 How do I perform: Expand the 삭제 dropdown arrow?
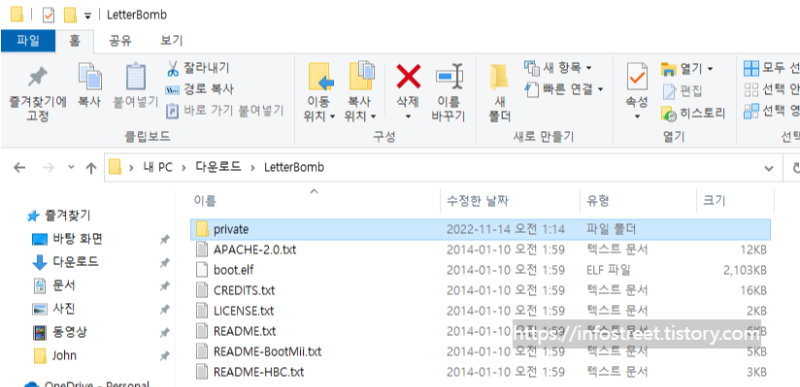click(408, 117)
